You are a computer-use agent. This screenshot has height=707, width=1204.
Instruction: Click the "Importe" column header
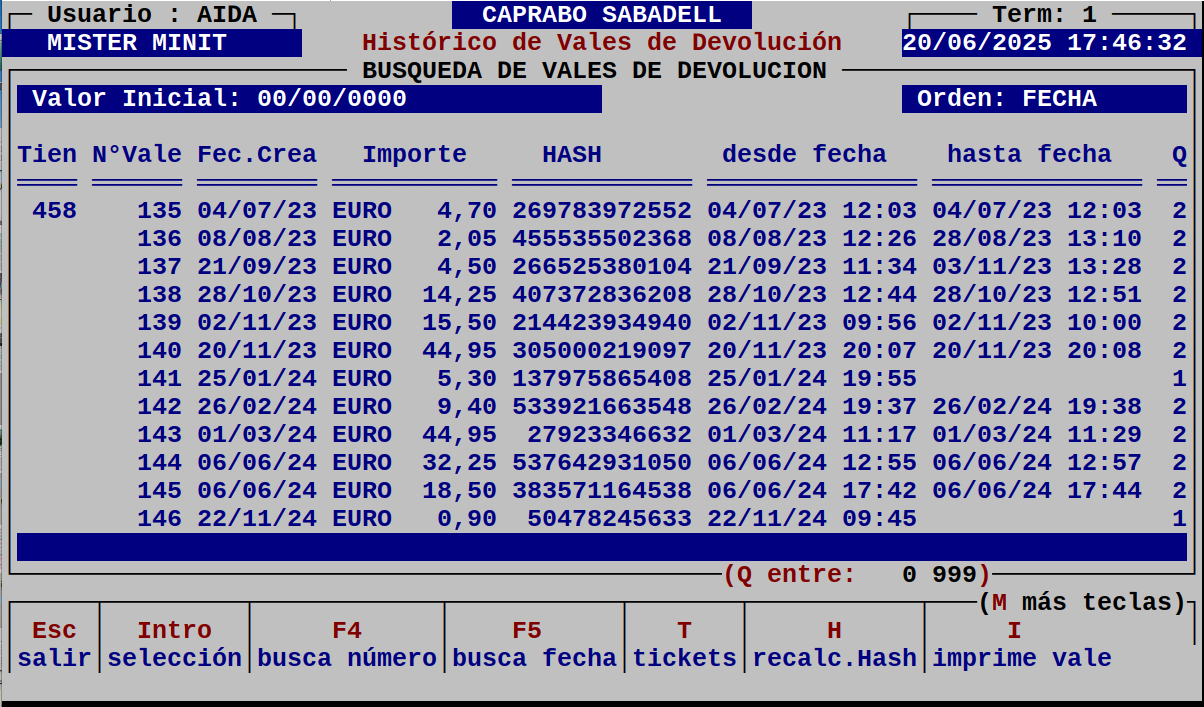(413, 154)
